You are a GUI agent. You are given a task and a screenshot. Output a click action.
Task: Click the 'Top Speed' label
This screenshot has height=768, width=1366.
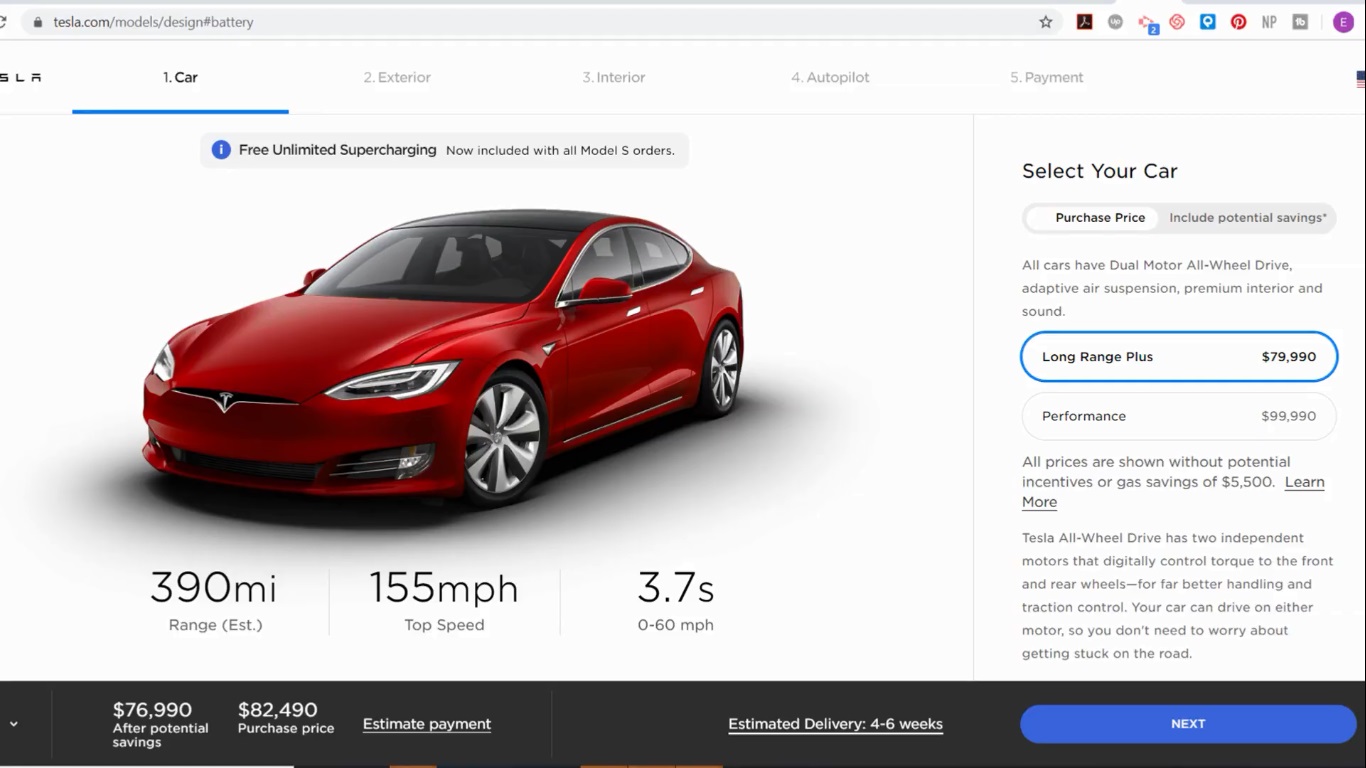coord(444,626)
